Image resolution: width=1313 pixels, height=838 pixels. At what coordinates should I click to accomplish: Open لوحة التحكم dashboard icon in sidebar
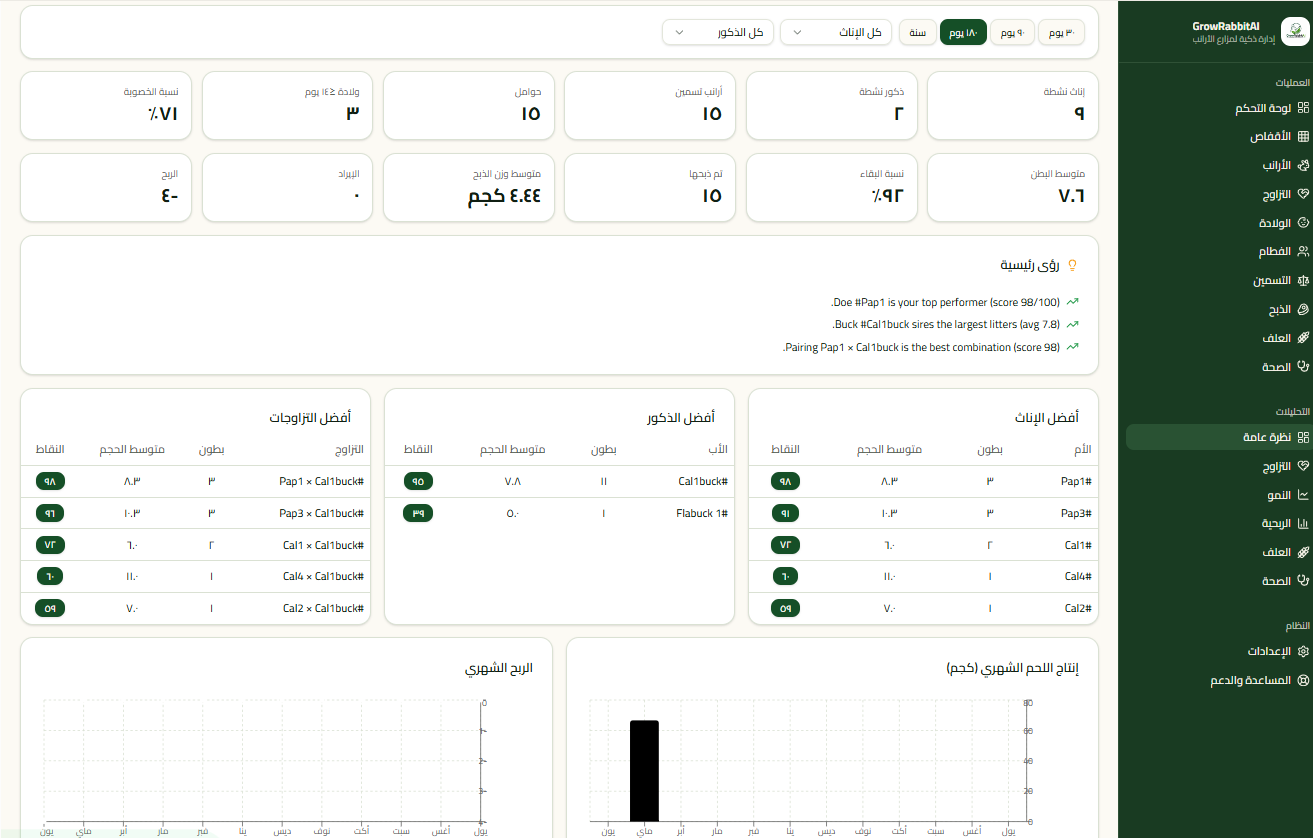[x=1303, y=108]
